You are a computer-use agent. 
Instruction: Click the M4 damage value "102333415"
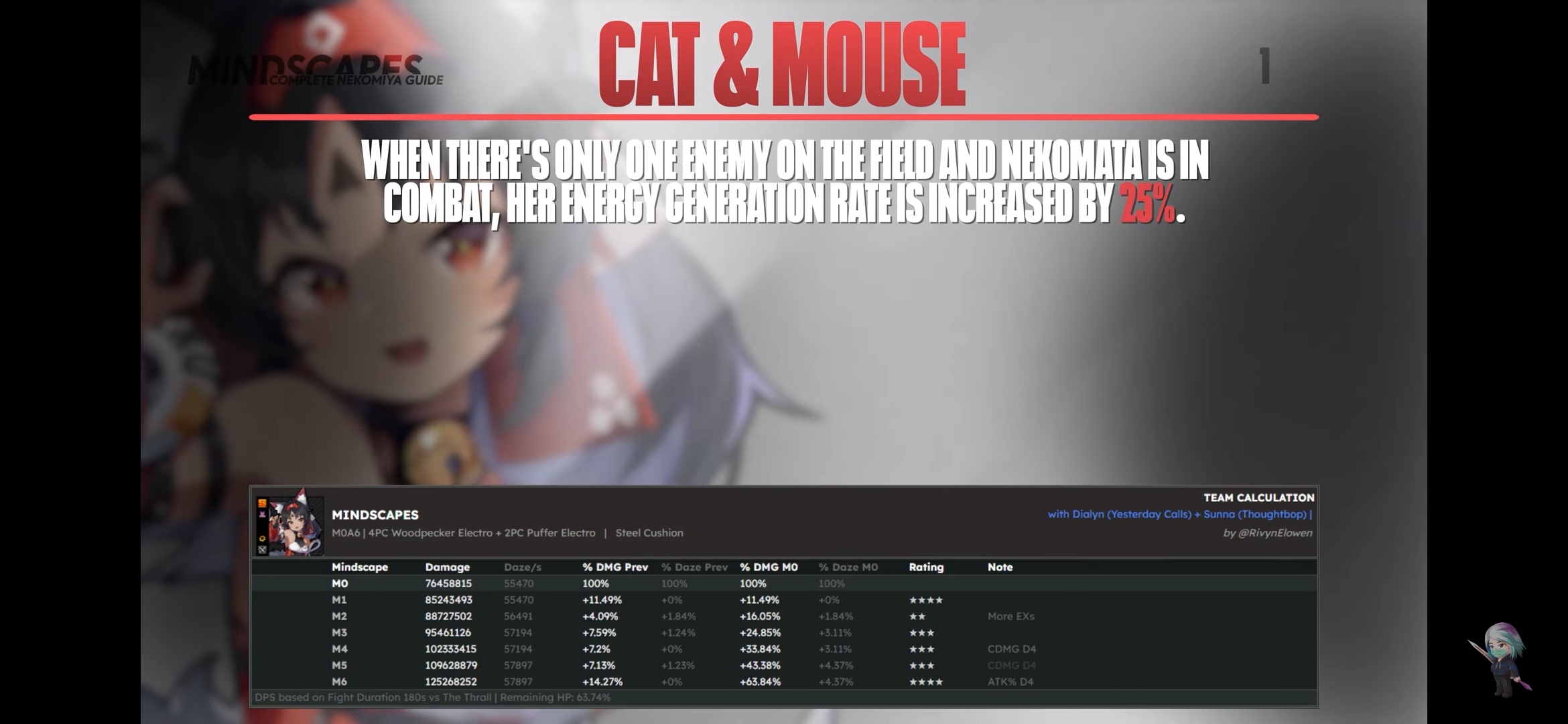click(x=450, y=649)
